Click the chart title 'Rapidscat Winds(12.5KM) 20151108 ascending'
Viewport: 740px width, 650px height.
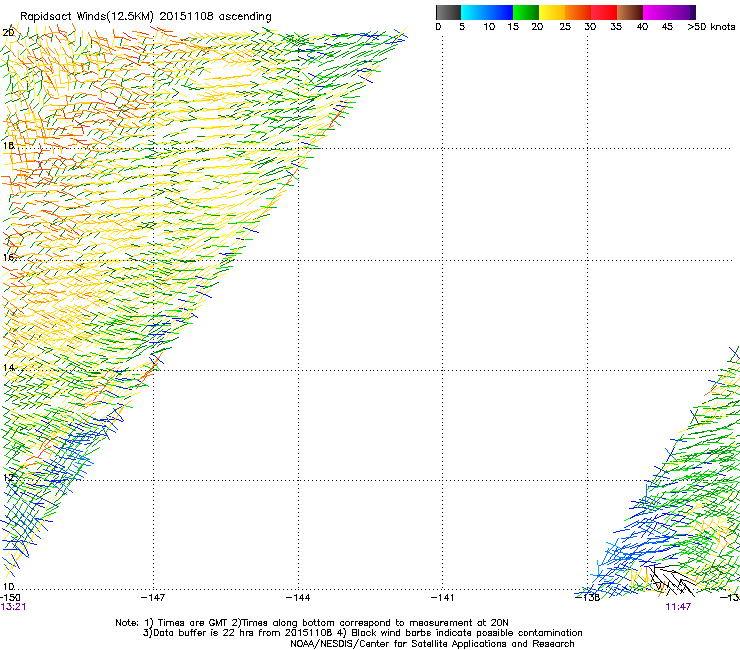(x=146, y=17)
